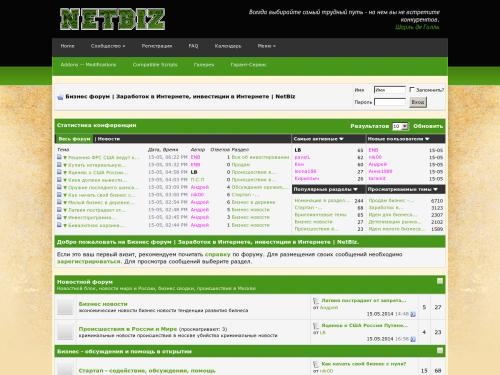
Task: Open the FAQ menu item
Action: pos(193,46)
